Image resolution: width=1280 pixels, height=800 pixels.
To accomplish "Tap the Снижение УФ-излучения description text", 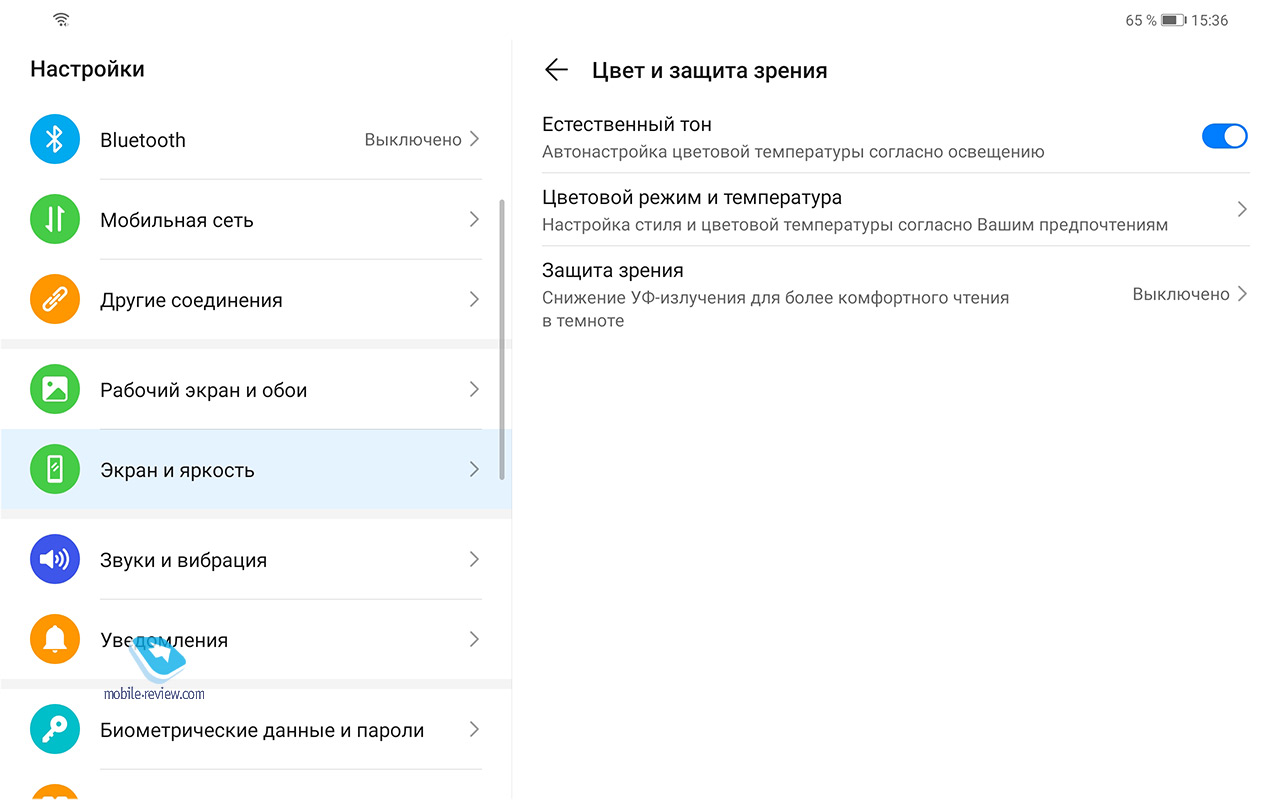I will click(x=776, y=309).
